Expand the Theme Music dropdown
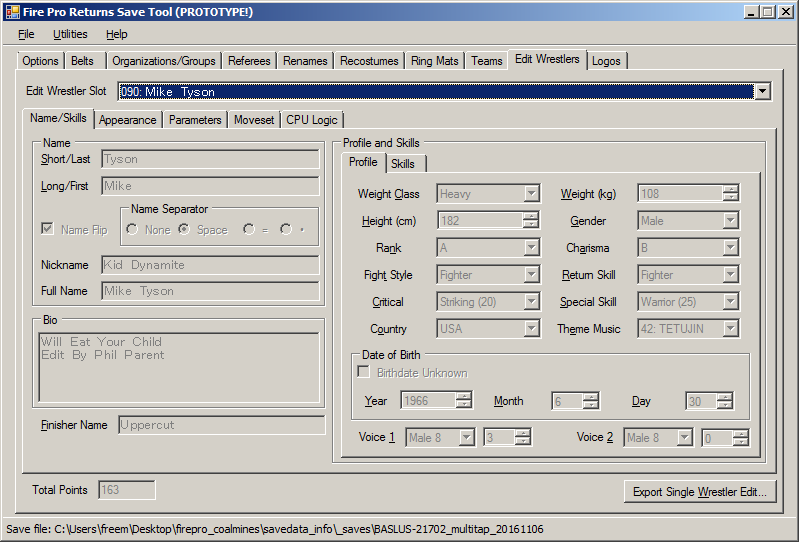 tap(731, 329)
